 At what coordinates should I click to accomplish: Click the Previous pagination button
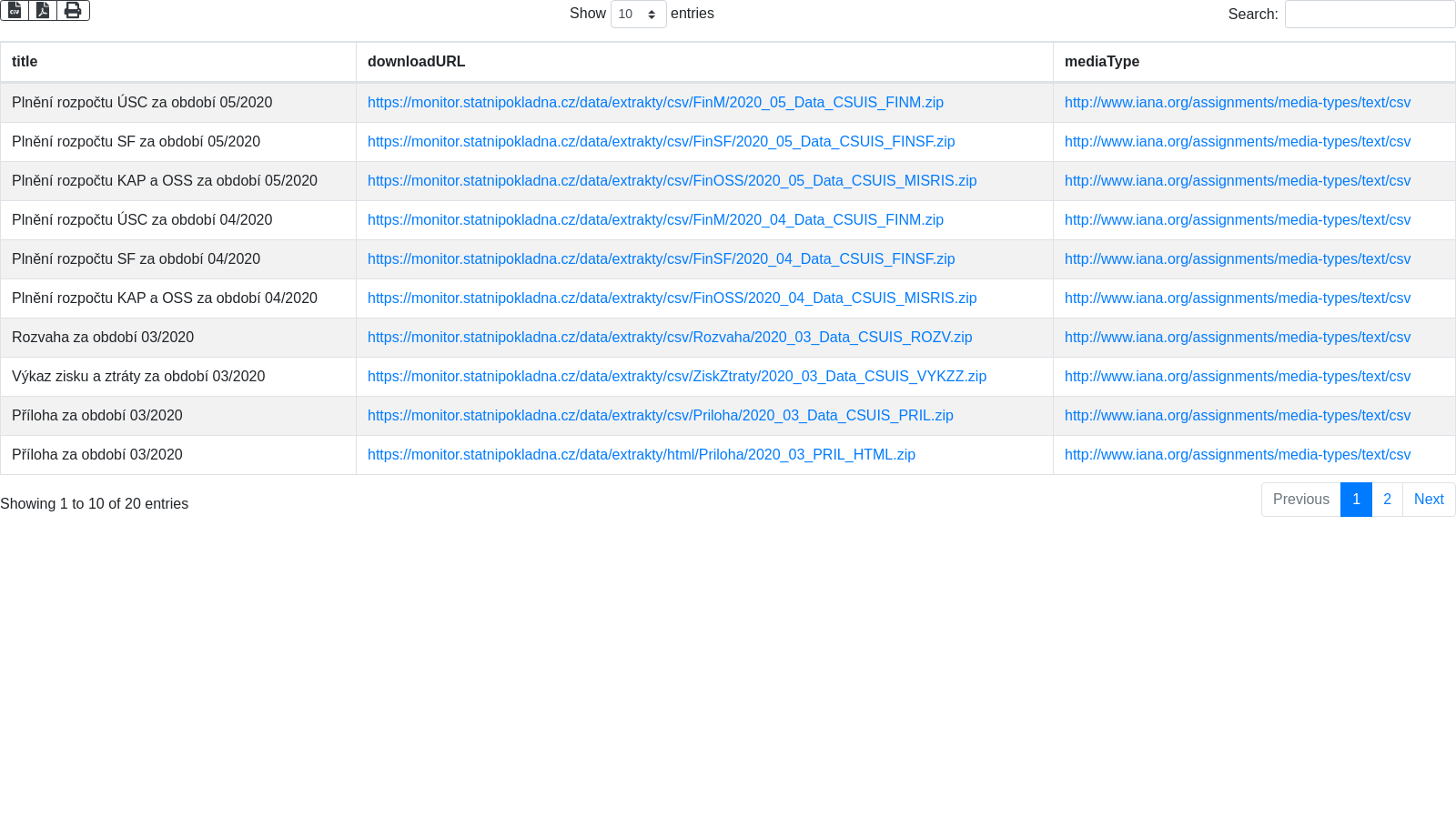[1300, 500]
